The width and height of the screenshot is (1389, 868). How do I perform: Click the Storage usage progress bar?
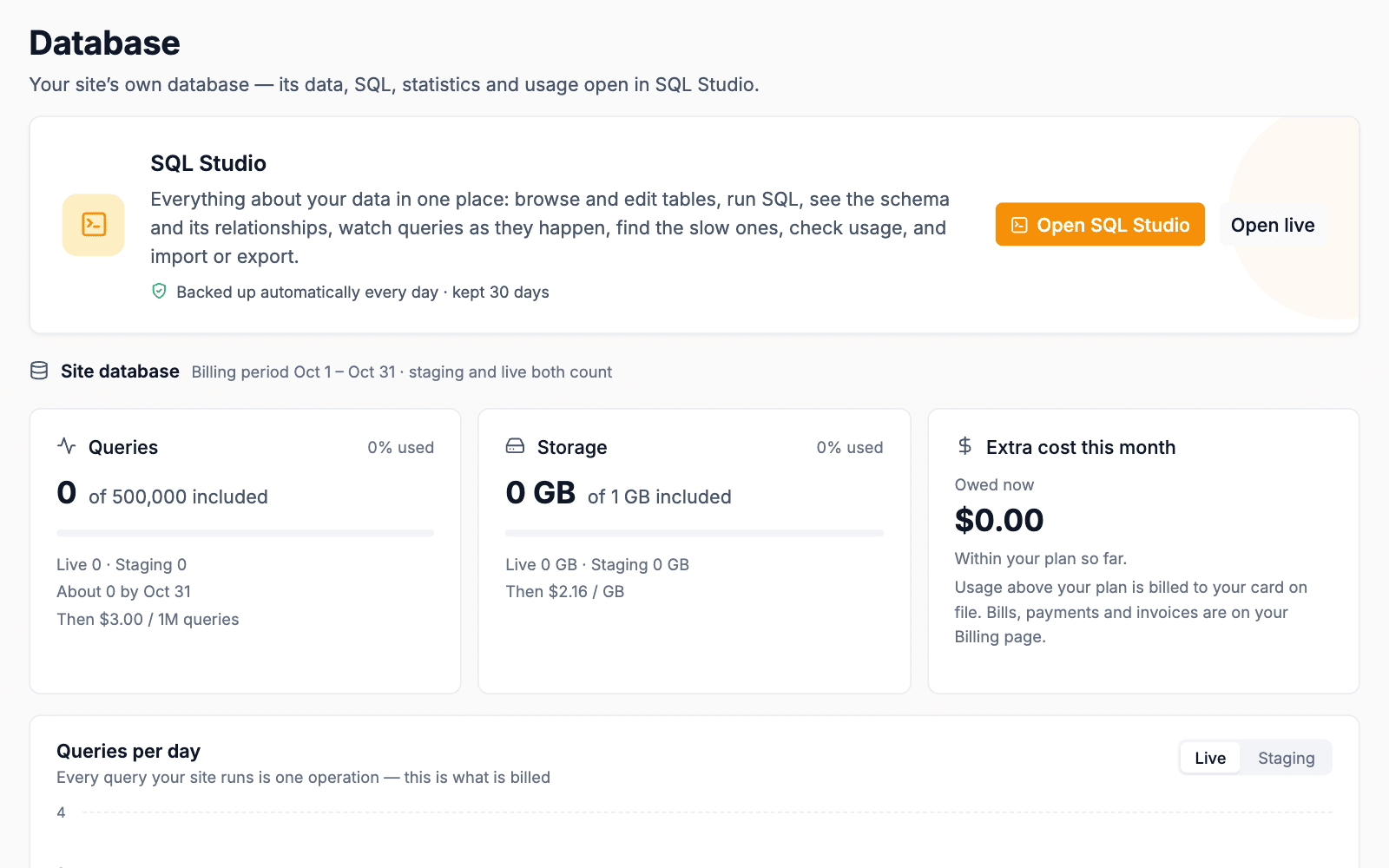click(x=694, y=533)
